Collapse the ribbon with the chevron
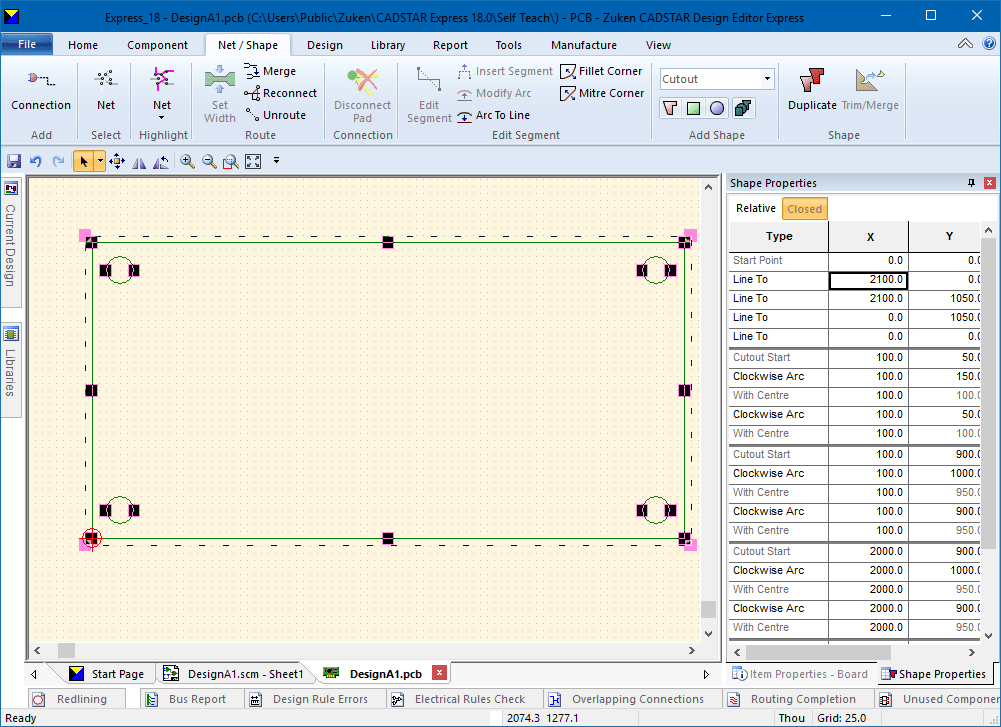Viewport: 1001px width, 727px height. coord(965,43)
